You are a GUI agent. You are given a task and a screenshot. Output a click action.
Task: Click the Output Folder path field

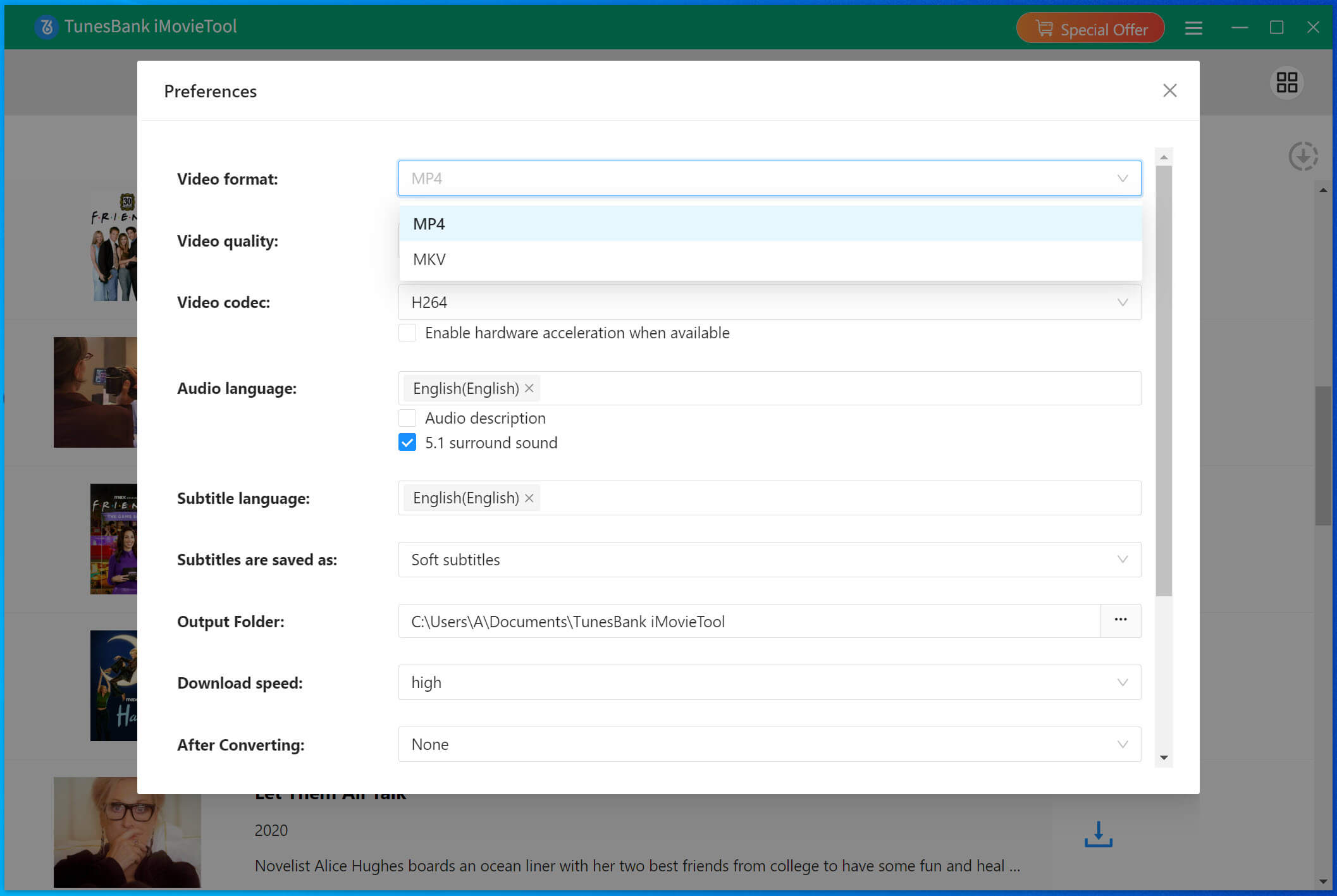(749, 622)
